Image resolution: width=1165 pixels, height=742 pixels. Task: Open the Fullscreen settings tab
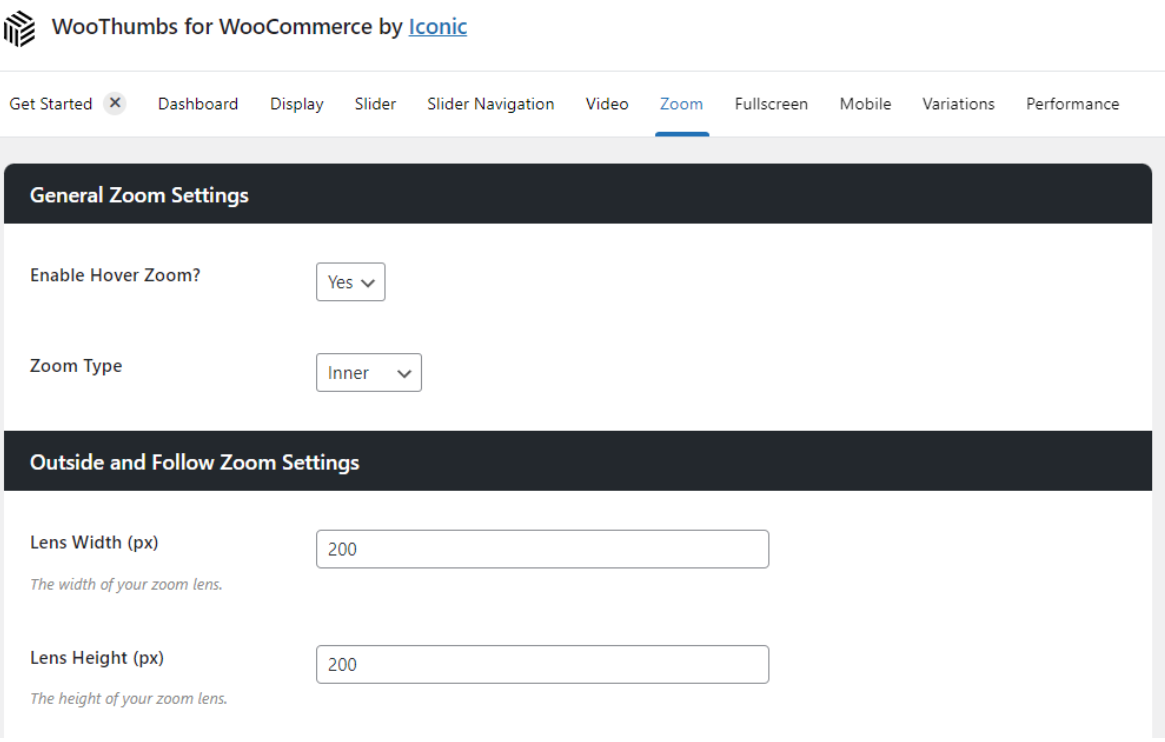click(x=771, y=103)
